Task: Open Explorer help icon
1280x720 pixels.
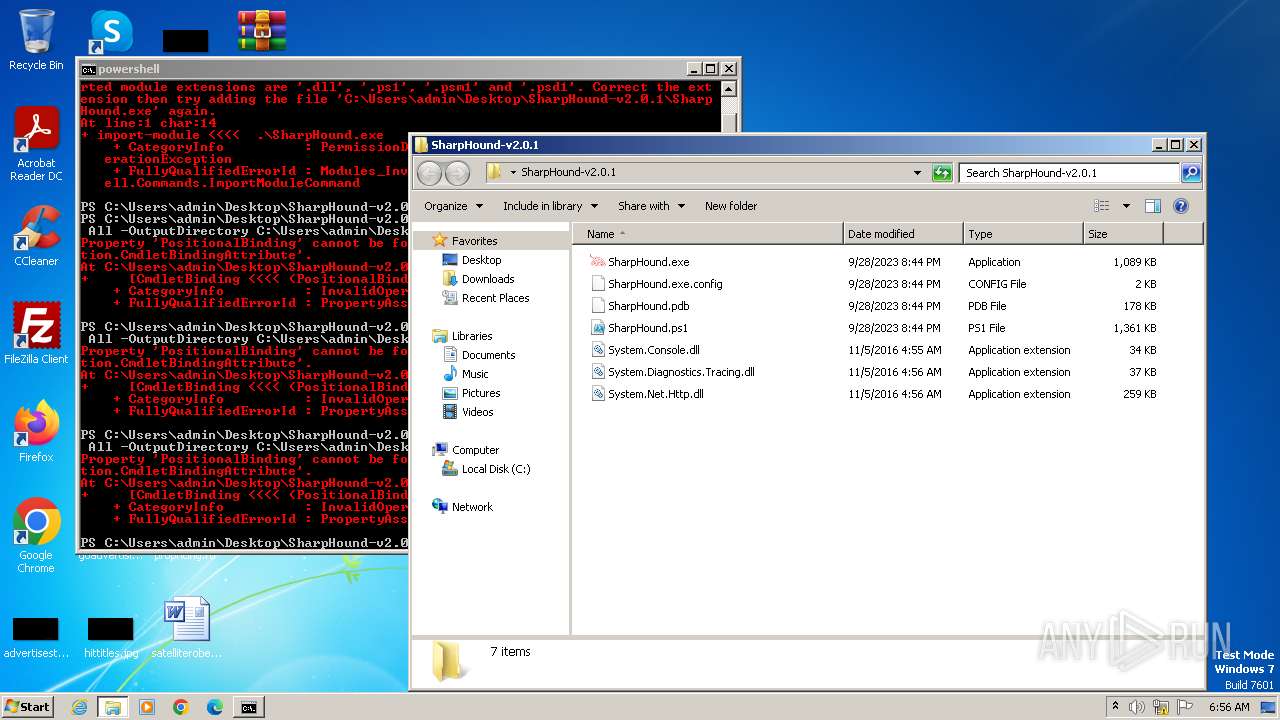Action: 1181,206
